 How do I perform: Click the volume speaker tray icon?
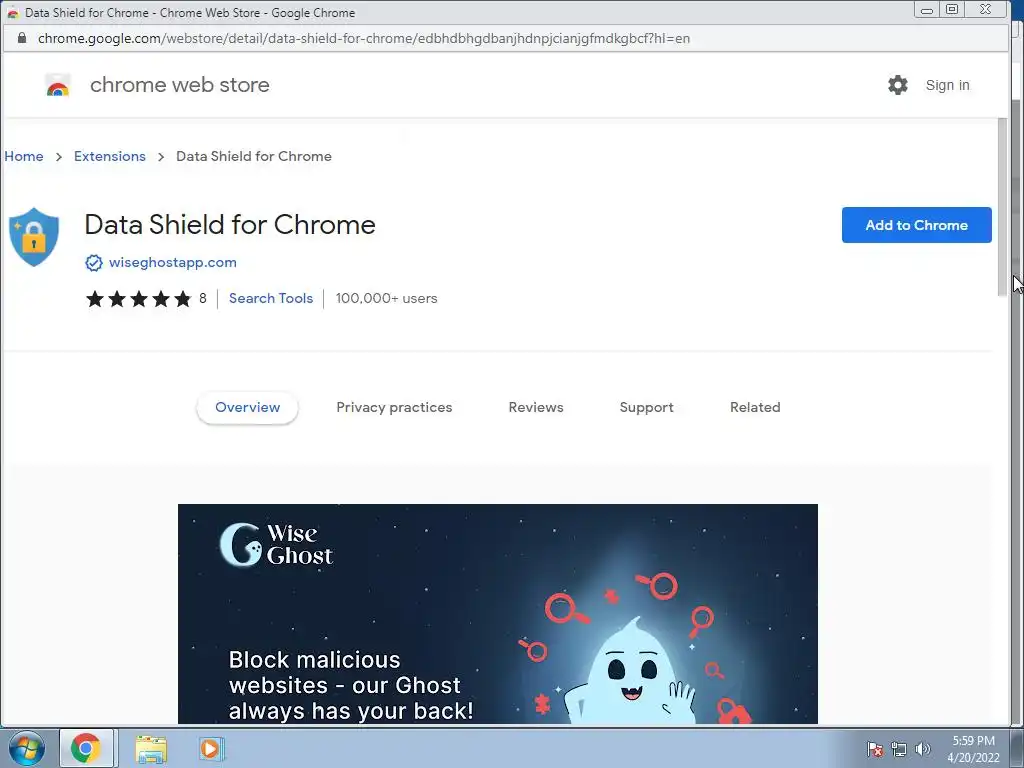[922, 749]
